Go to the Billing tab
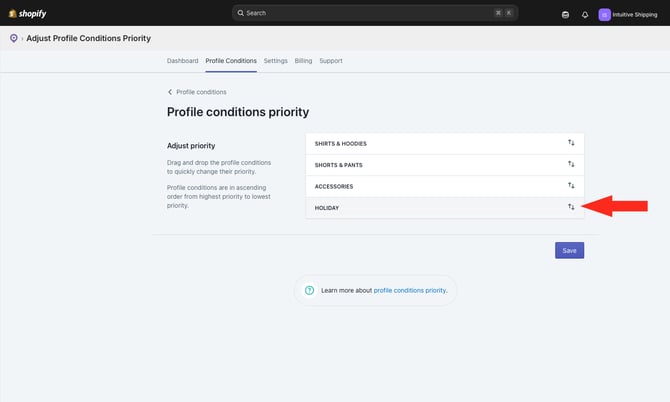Screen dimensions: 670x402 [303, 61]
